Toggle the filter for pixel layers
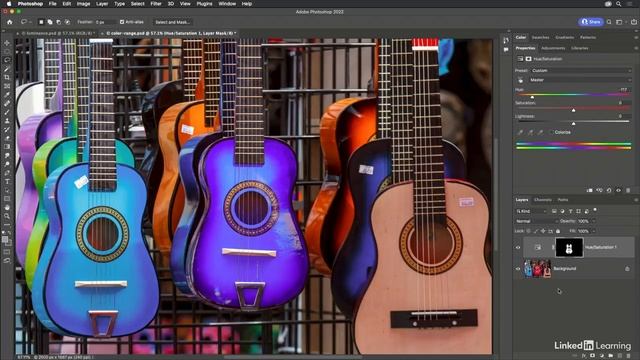The height and width of the screenshot is (360, 640). click(x=554, y=211)
